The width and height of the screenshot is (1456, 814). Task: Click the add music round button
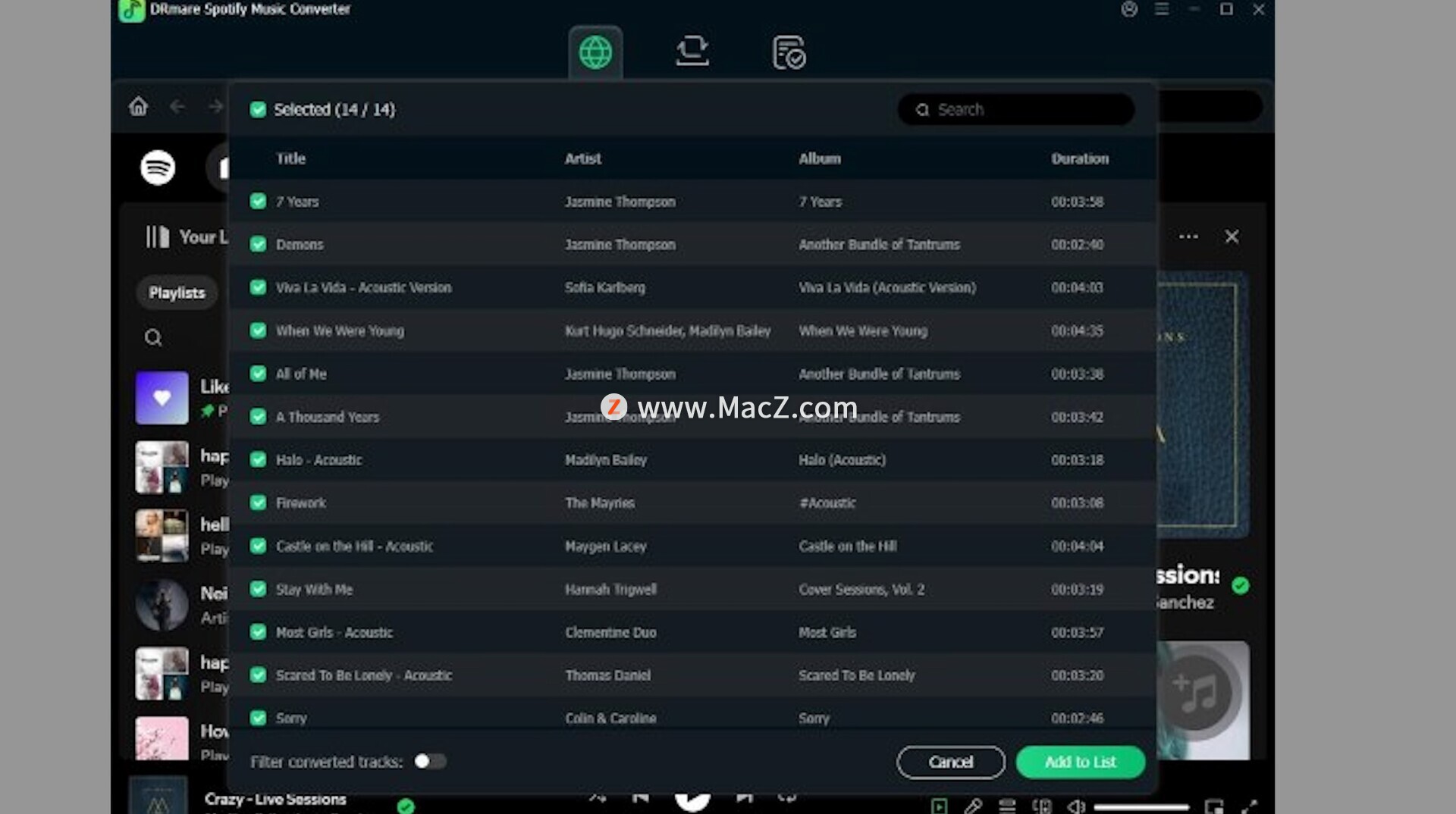pyautogui.click(x=1195, y=693)
